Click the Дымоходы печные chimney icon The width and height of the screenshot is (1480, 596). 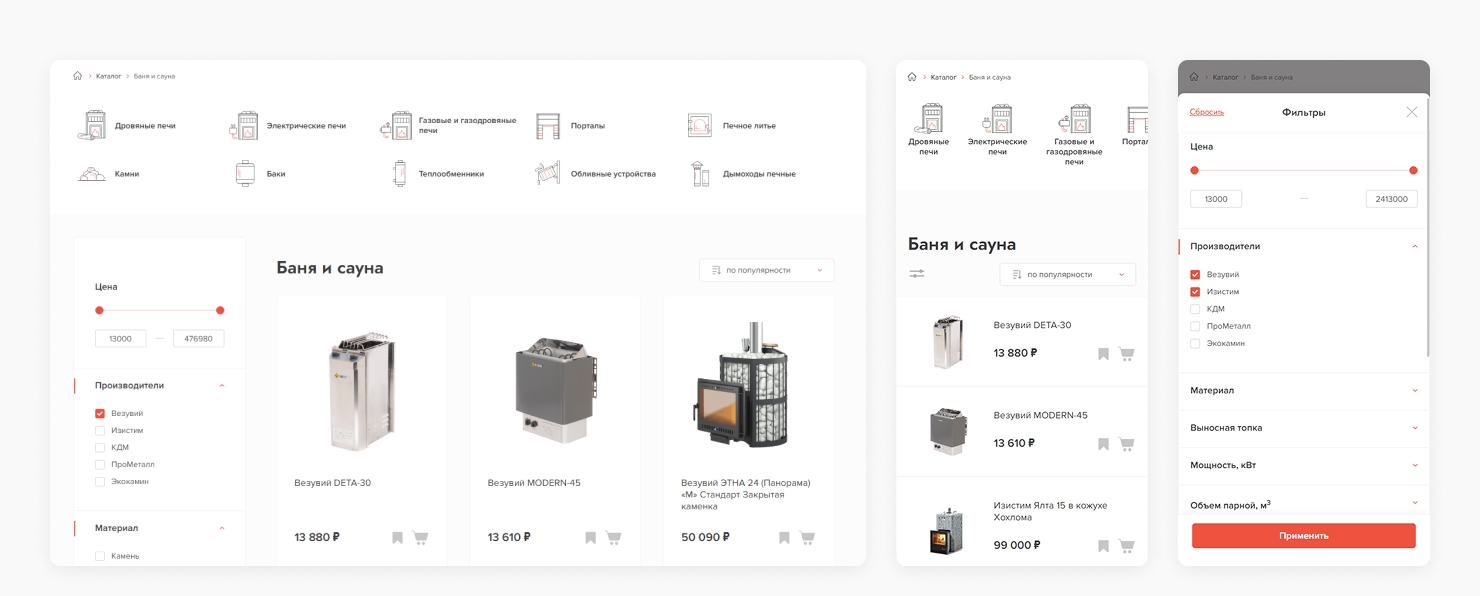click(701, 174)
